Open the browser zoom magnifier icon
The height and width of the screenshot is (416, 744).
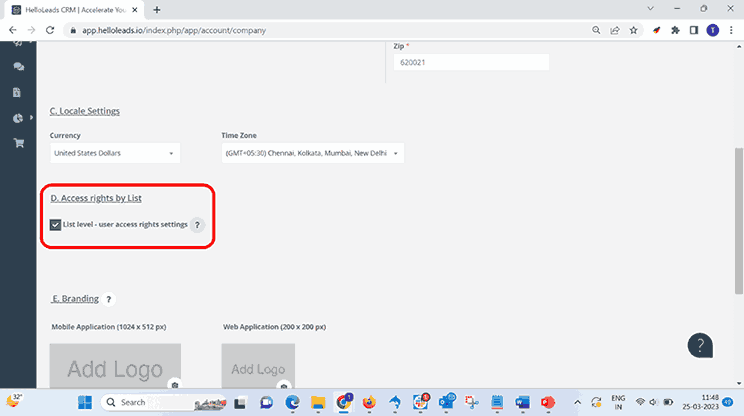click(596, 30)
